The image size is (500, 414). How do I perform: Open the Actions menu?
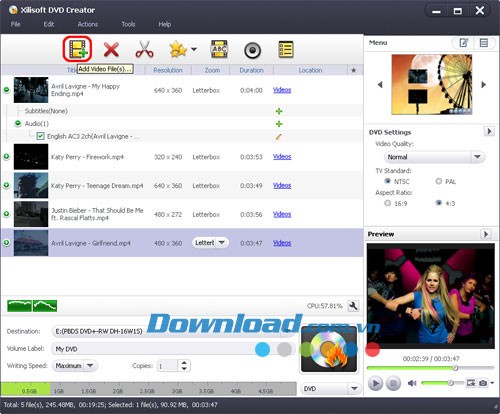coord(88,24)
